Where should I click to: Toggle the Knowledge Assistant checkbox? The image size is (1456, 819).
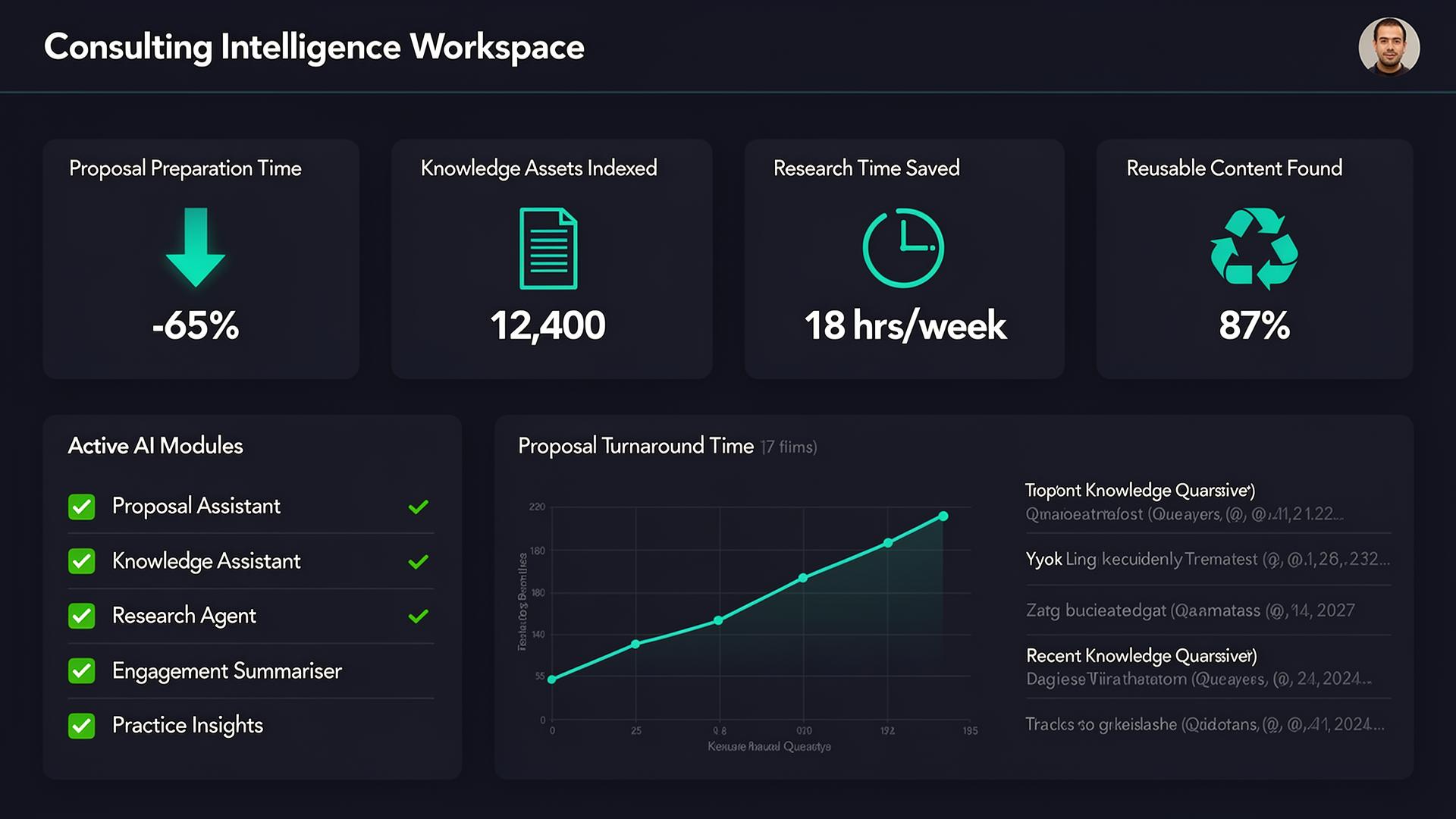pos(82,561)
